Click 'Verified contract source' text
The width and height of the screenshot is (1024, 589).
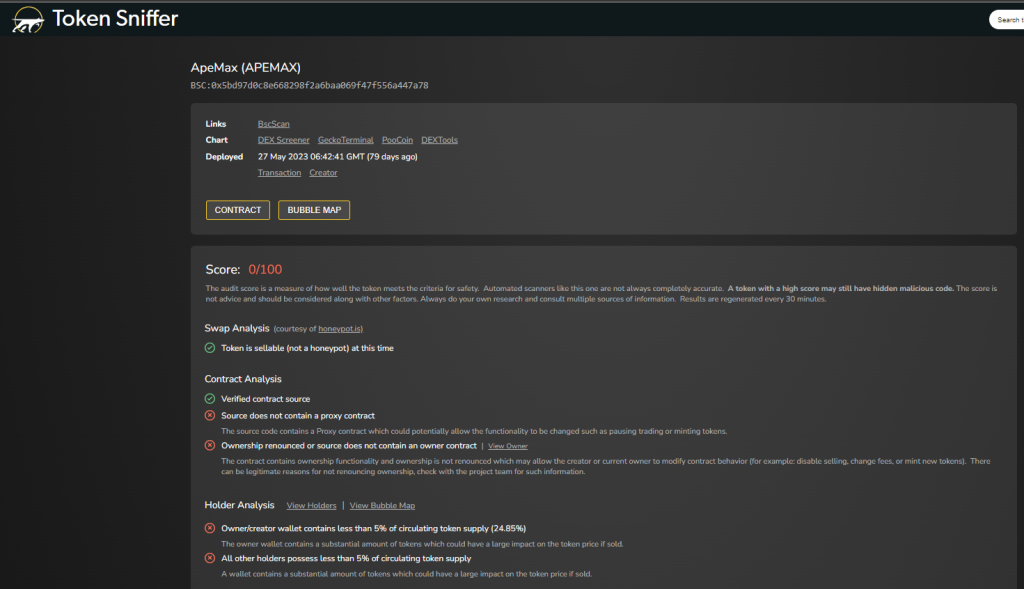266,399
